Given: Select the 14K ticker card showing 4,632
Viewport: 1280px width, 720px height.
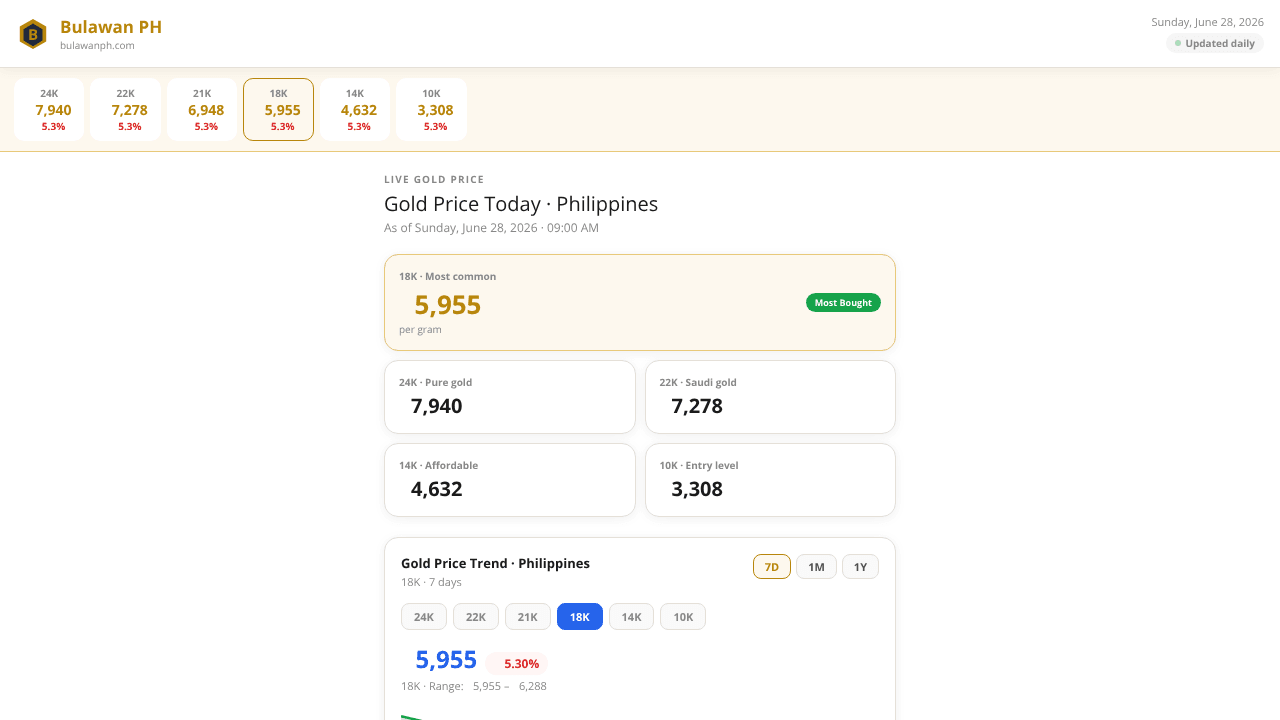Looking at the screenshot, I should coord(355,110).
